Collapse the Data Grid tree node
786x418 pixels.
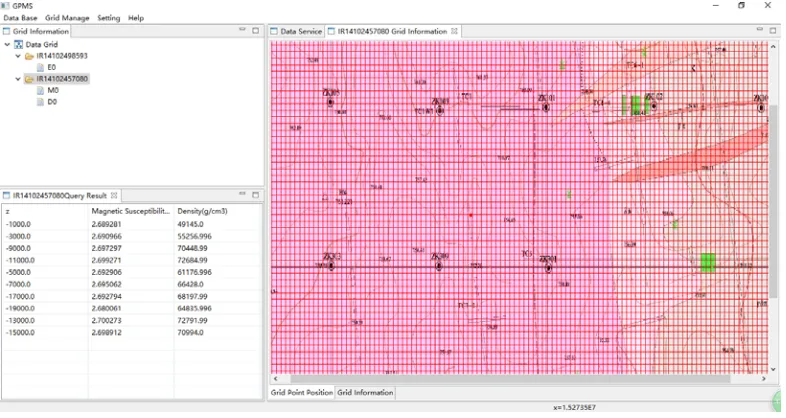coord(7,45)
